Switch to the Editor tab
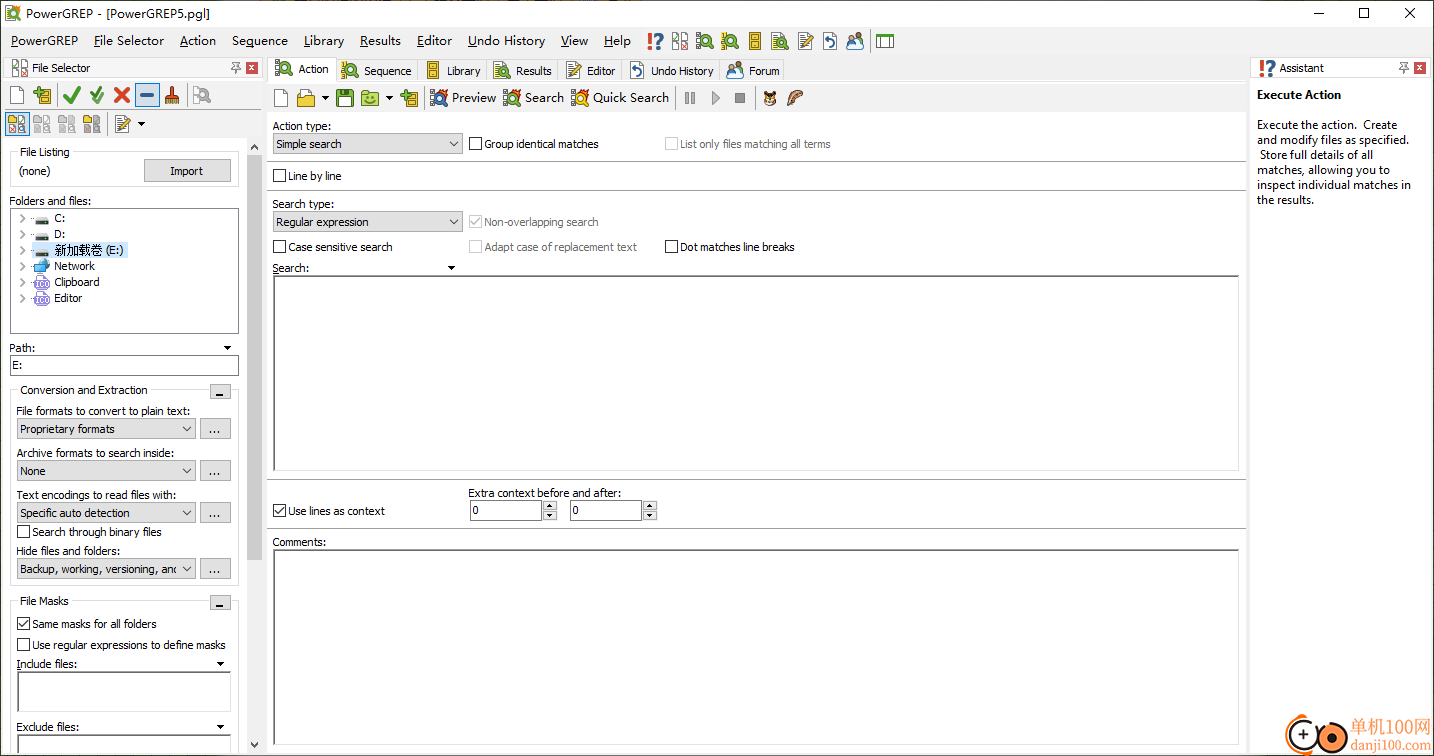The height and width of the screenshot is (756, 1434). [591, 70]
